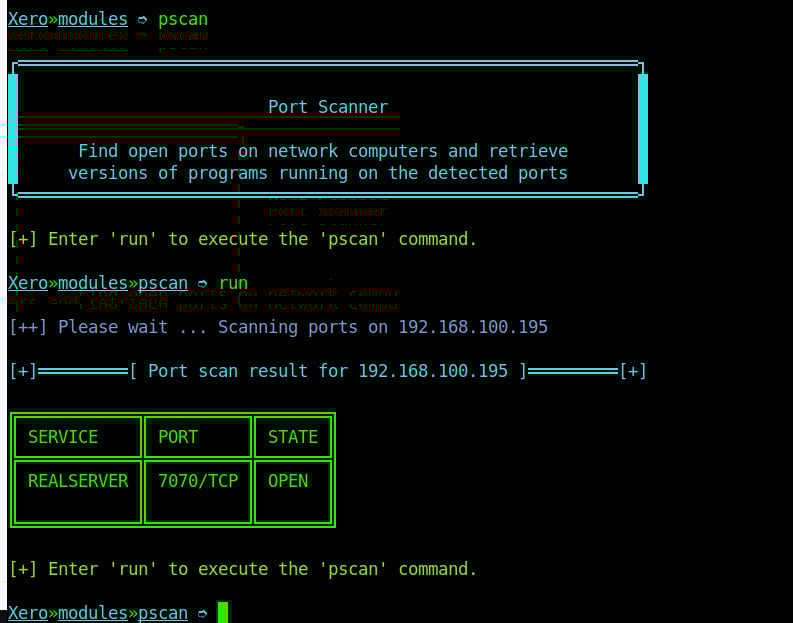Click the STATE column header cell
Image resolution: width=793 pixels, height=623 pixels.
click(293, 437)
